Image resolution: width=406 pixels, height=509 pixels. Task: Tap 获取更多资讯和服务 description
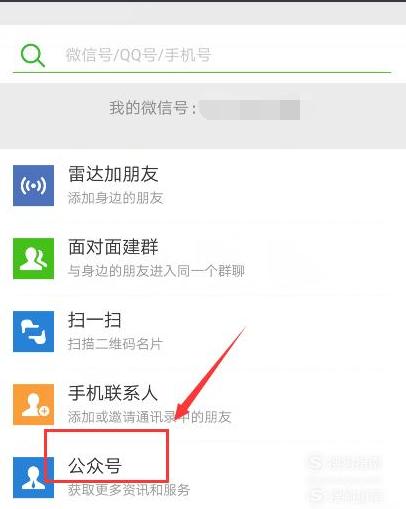(x=129, y=490)
